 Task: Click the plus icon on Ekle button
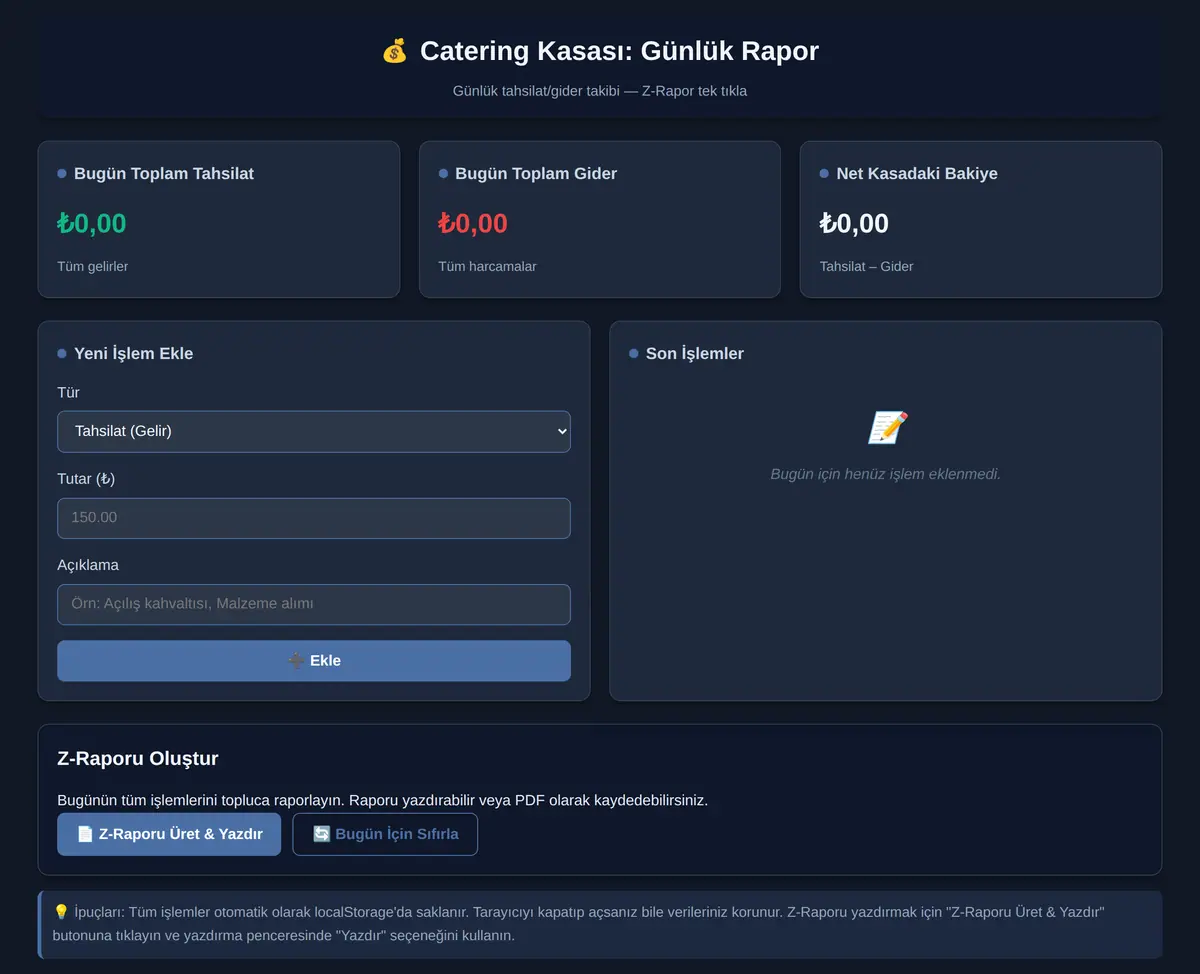tap(296, 661)
